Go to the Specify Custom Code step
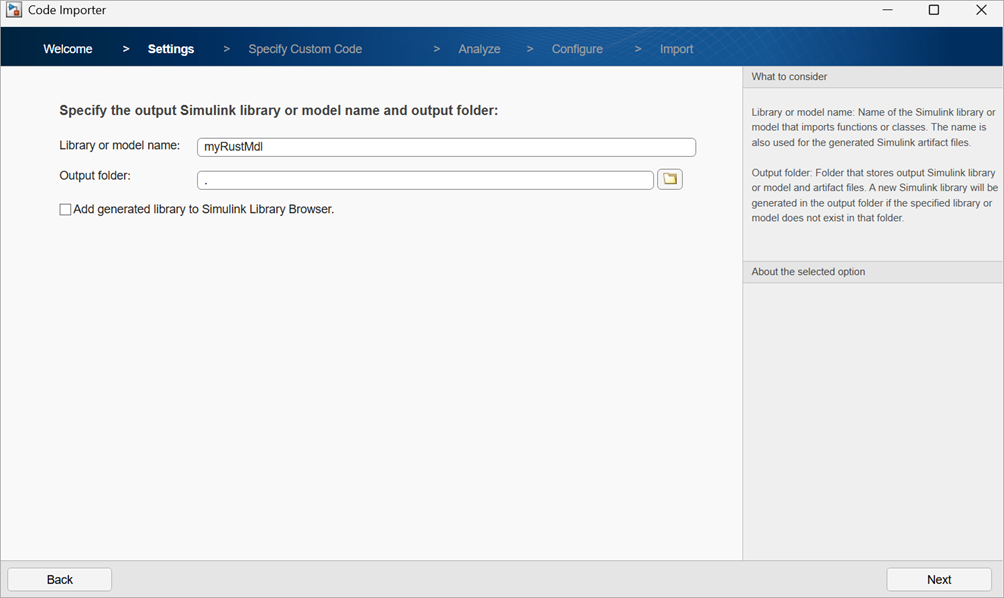Image resolution: width=1004 pixels, height=598 pixels. coord(305,48)
